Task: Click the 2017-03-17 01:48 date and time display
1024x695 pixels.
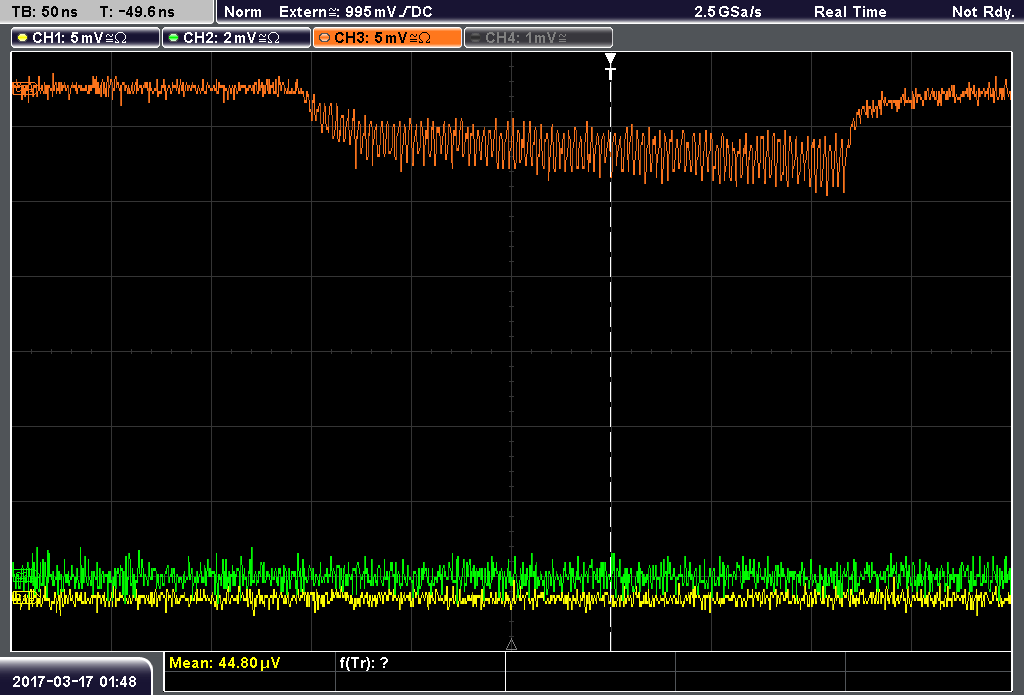Action: 74,682
